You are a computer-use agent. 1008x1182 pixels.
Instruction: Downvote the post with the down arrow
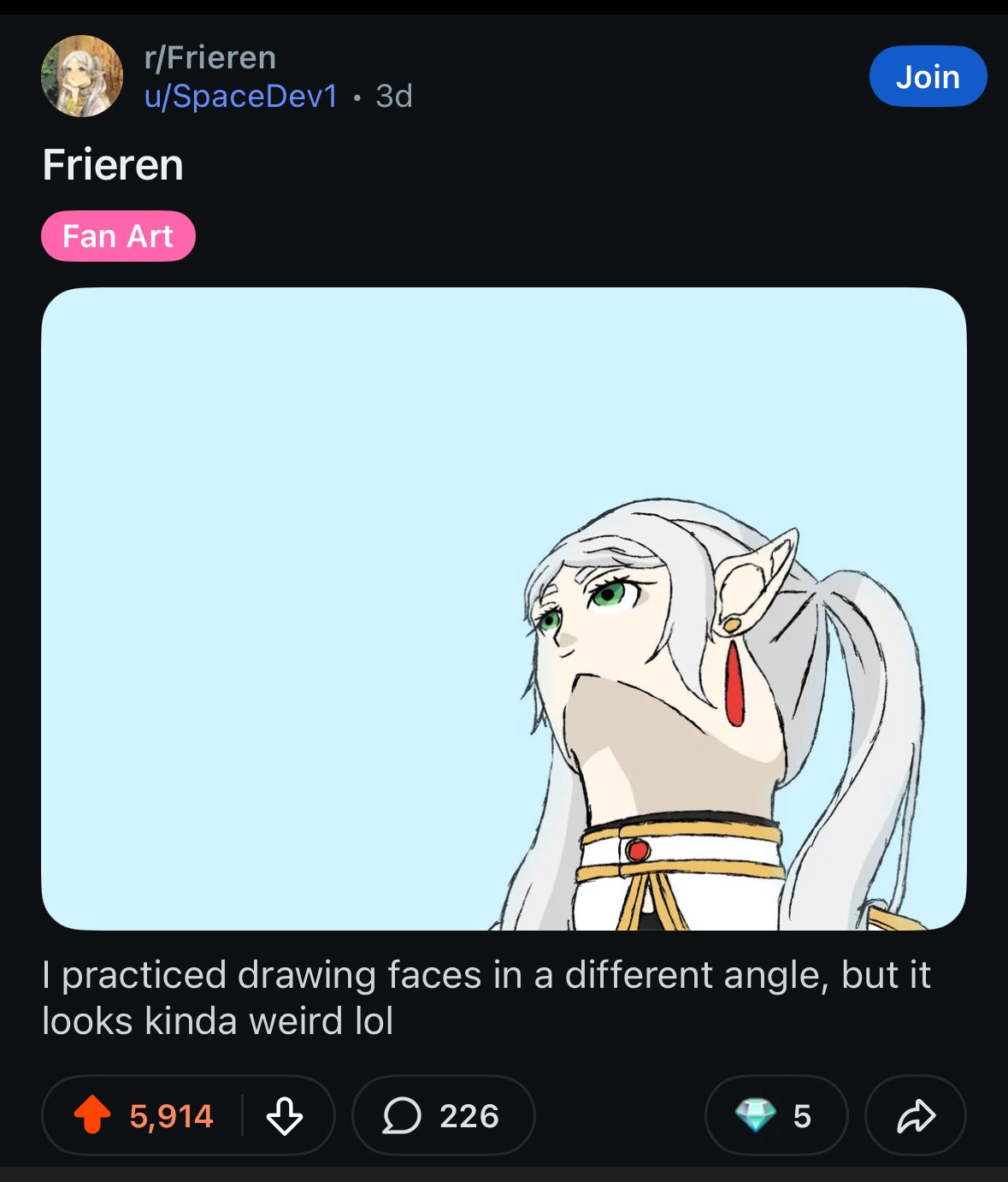click(x=284, y=1115)
